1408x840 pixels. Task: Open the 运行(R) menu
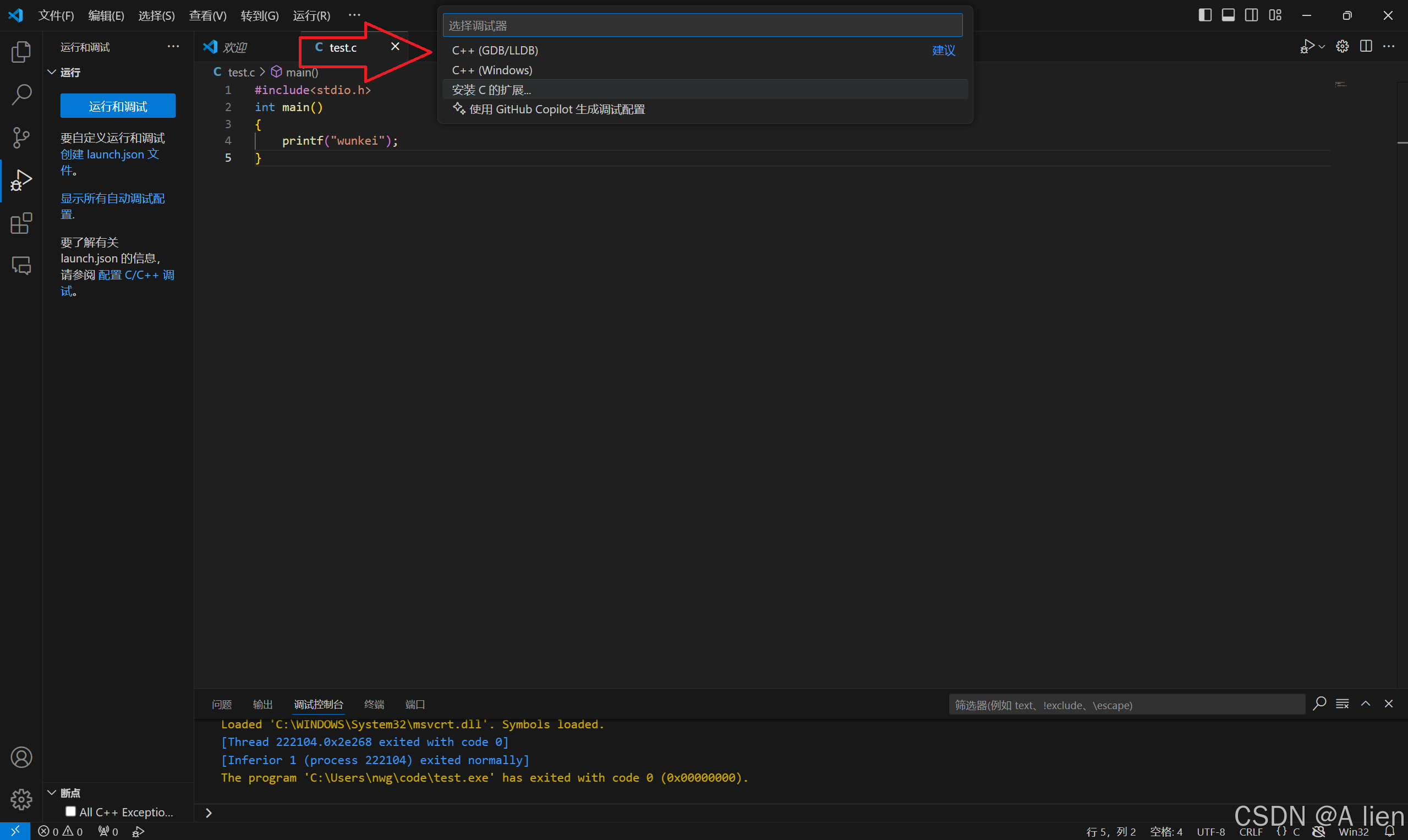[x=311, y=15]
